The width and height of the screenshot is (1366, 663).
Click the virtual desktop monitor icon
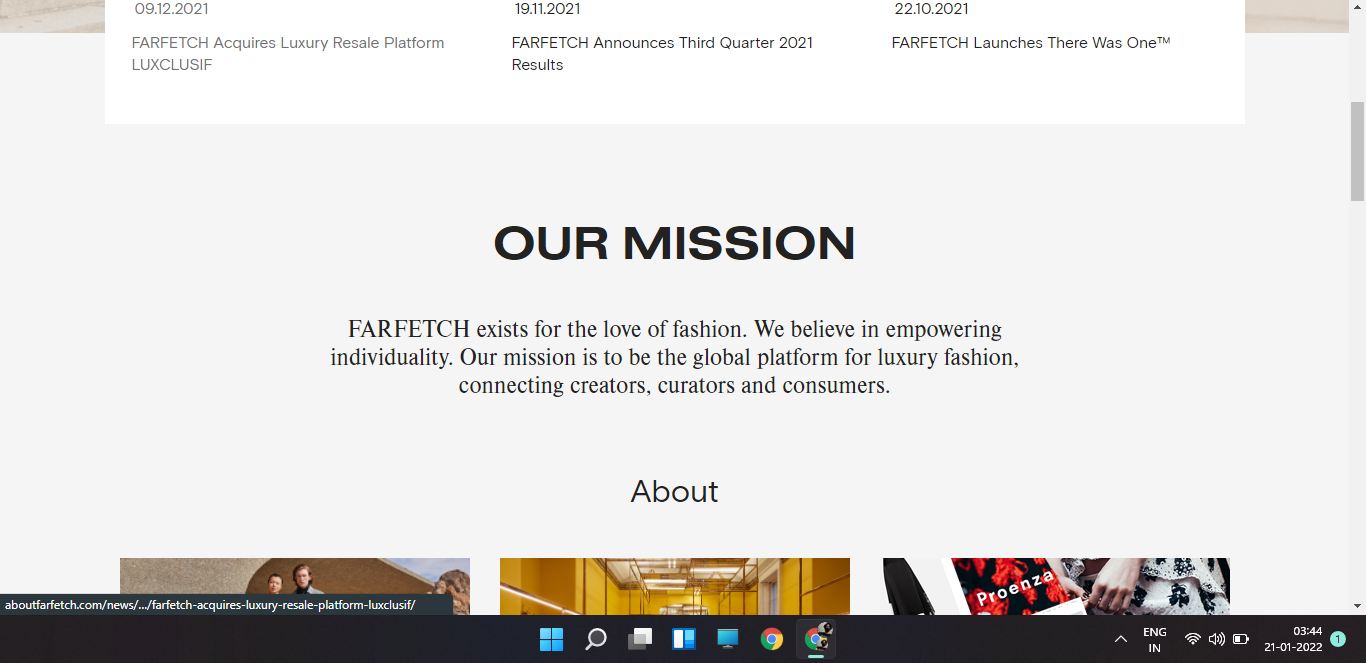[726, 639]
